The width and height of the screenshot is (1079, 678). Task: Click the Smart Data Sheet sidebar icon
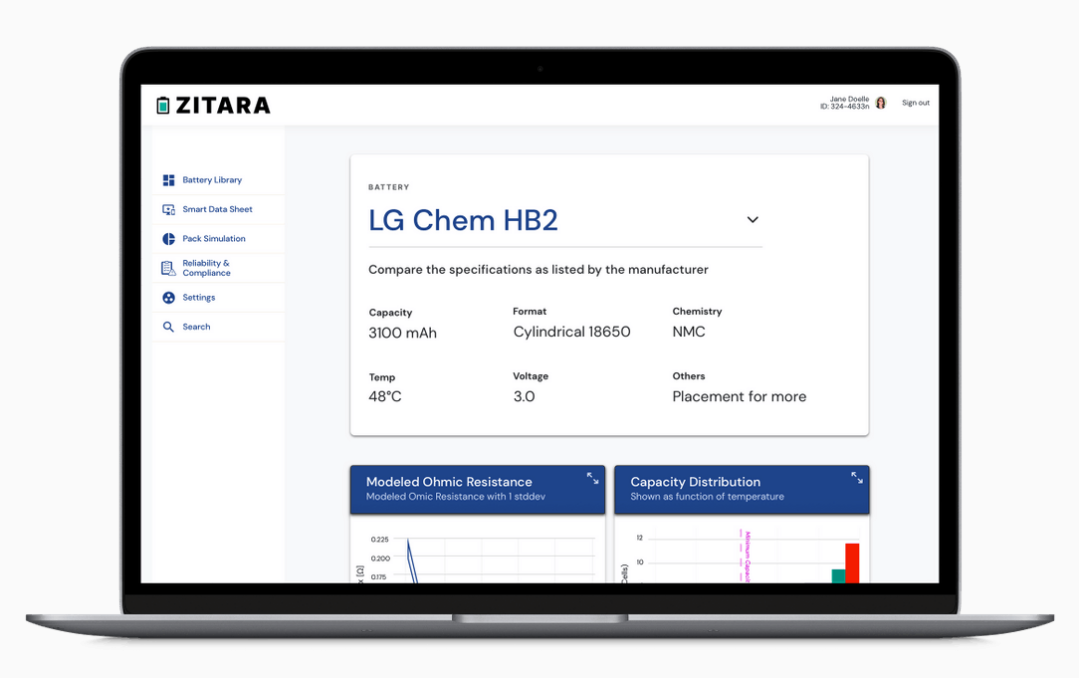click(x=169, y=209)
